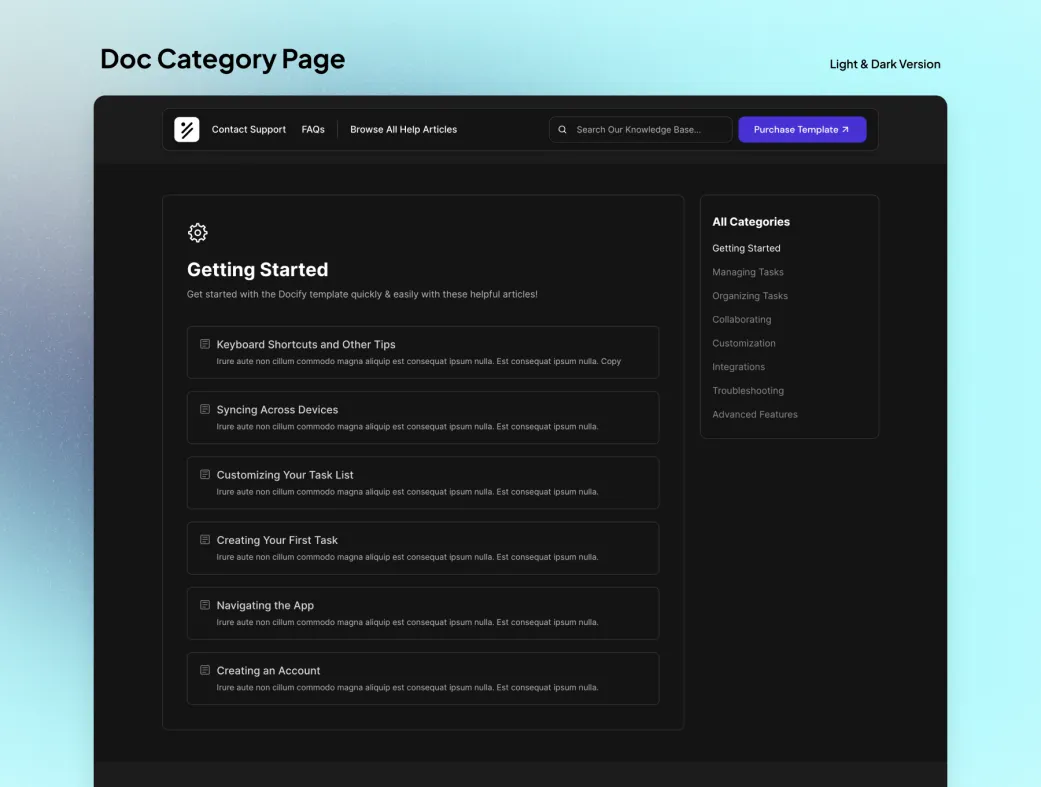Click the Navigating the App document icon
Screen dimensions: 1041x787
click(205, 605)
